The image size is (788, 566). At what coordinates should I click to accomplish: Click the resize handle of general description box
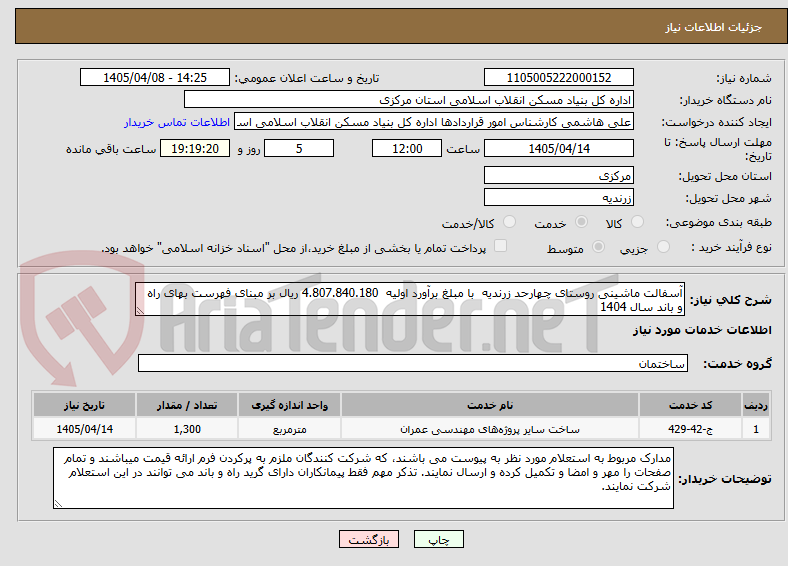pos(140,311)
